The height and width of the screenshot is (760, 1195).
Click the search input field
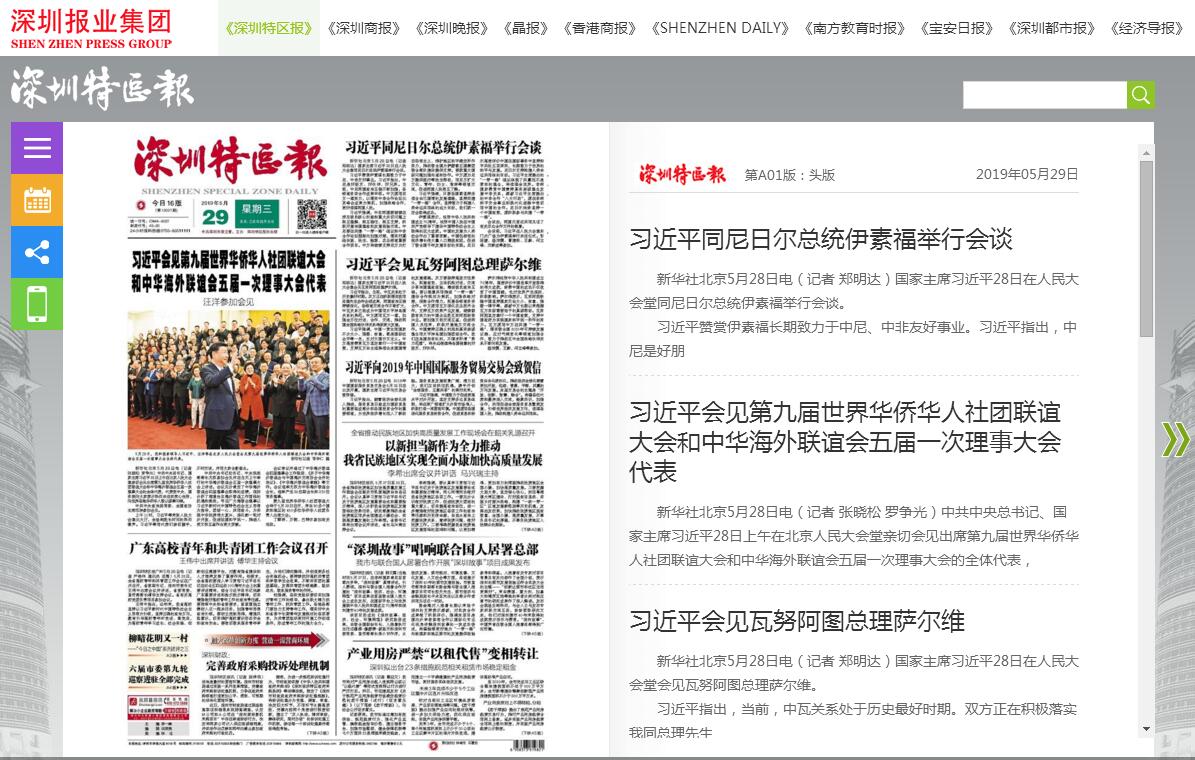click(1044, 95)
